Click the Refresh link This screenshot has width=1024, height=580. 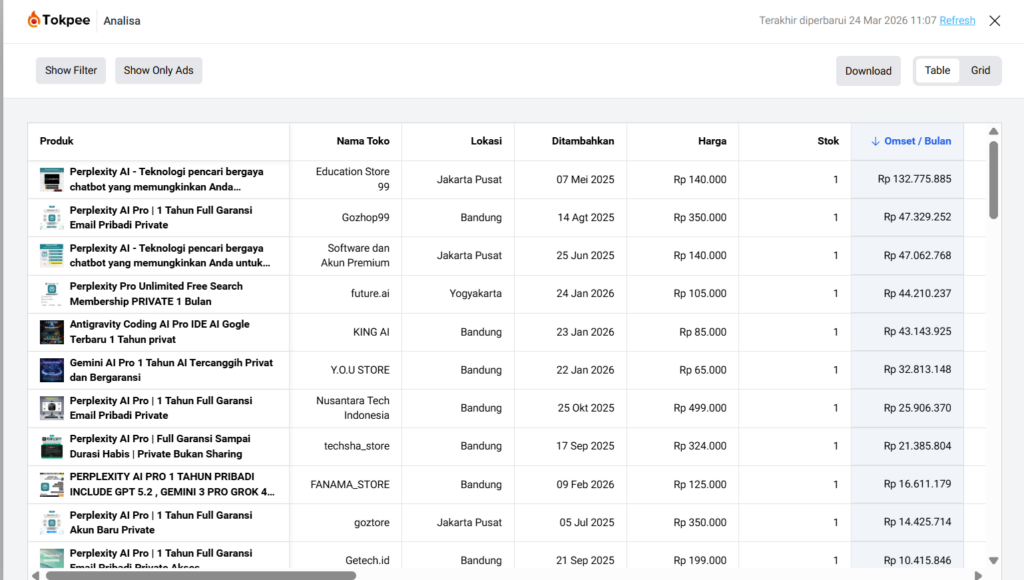(957, 21)
